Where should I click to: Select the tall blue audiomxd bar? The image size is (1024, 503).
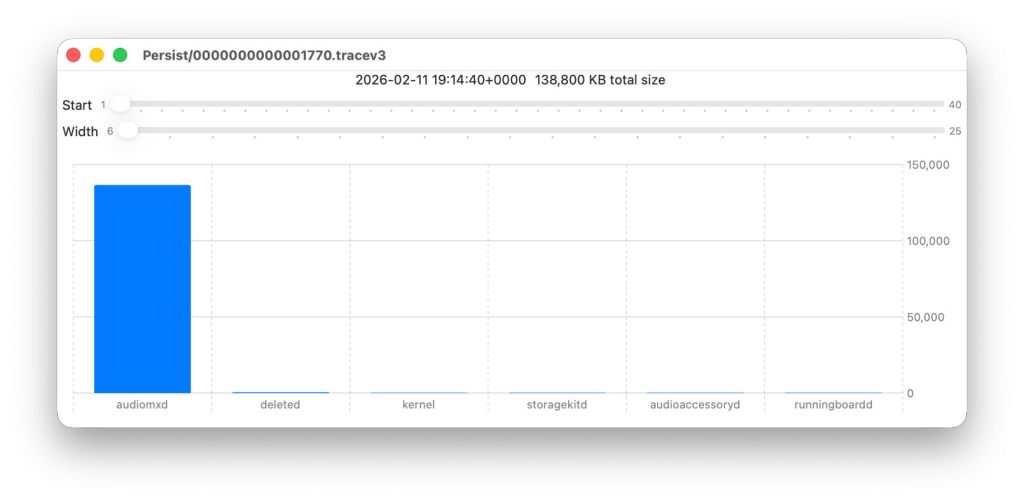[142, 289]
